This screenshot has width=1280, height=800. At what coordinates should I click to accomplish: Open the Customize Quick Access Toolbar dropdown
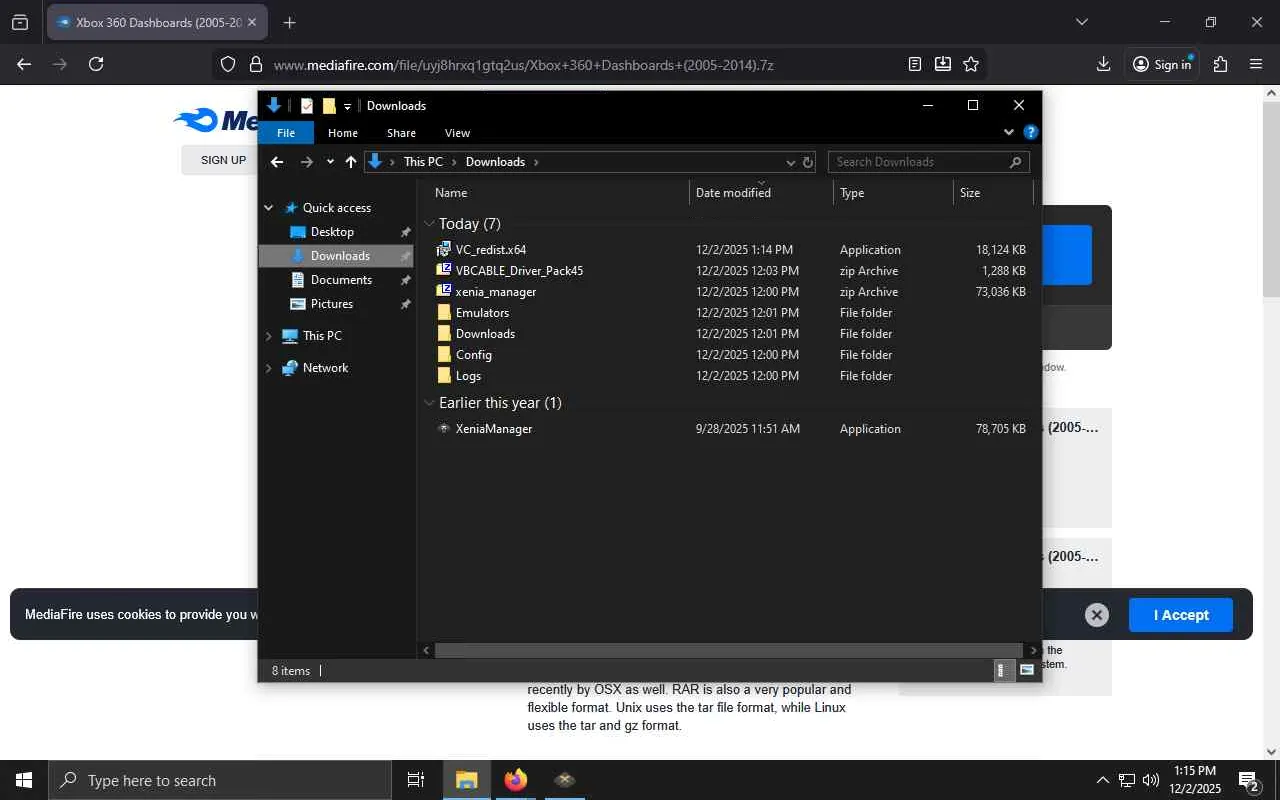(347, 106)
